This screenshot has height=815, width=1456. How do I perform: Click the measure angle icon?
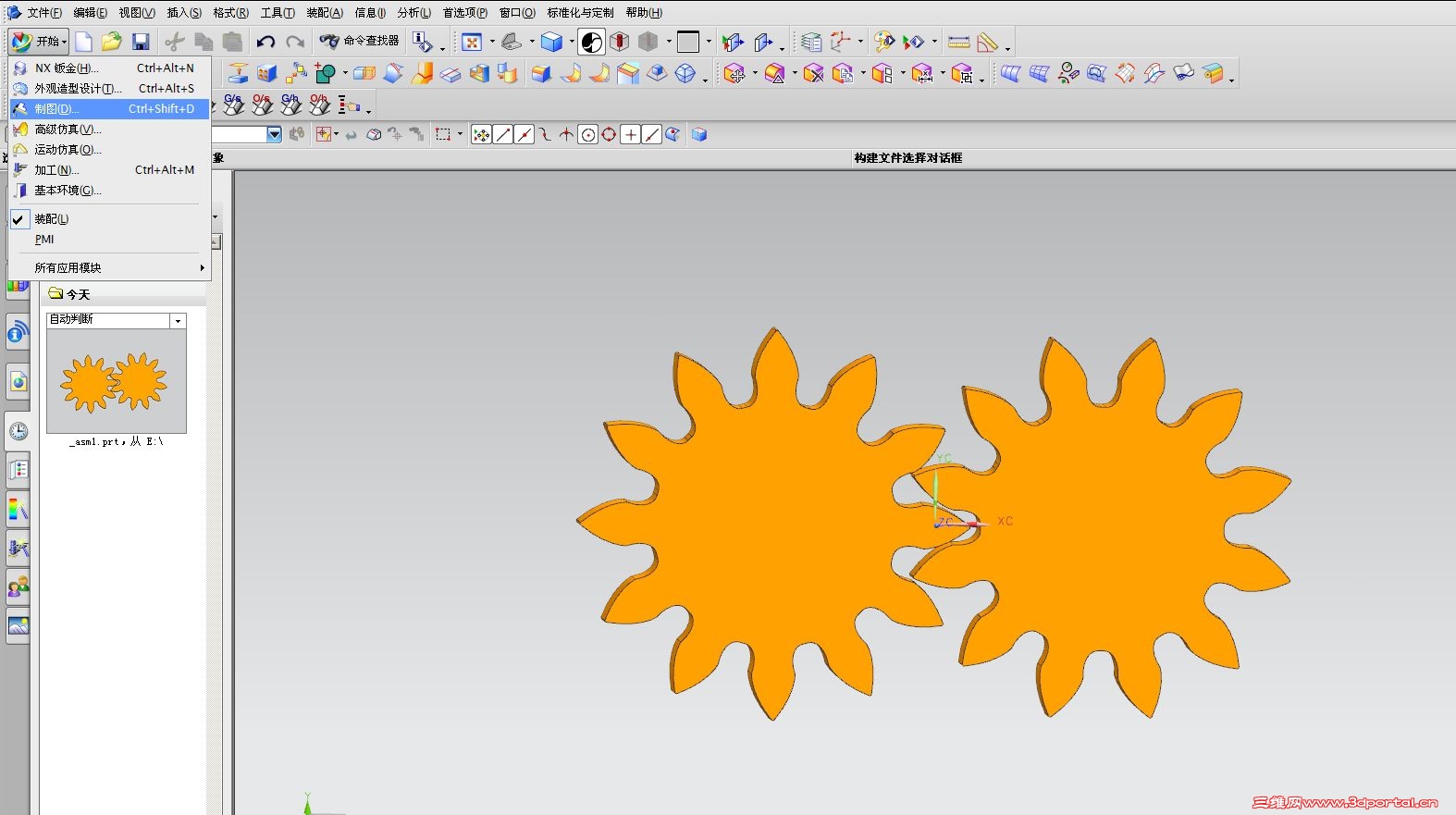click(x=988, y=42)
